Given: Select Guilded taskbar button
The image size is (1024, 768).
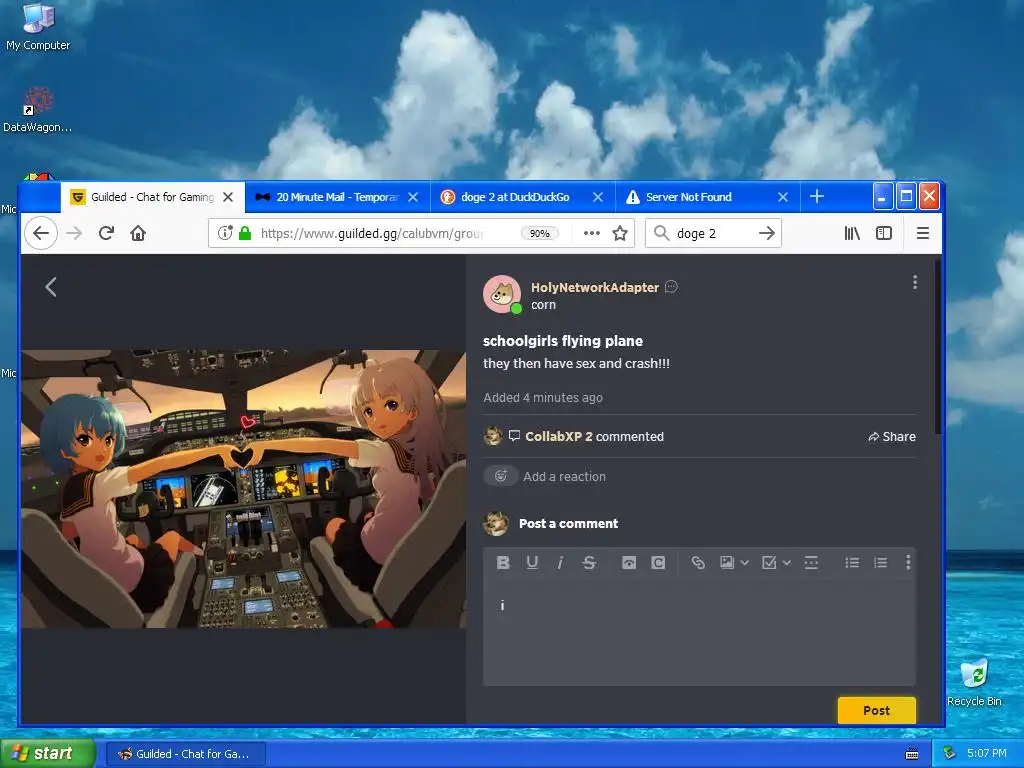Looking at the screenshot, I should (x=185, y=754).
